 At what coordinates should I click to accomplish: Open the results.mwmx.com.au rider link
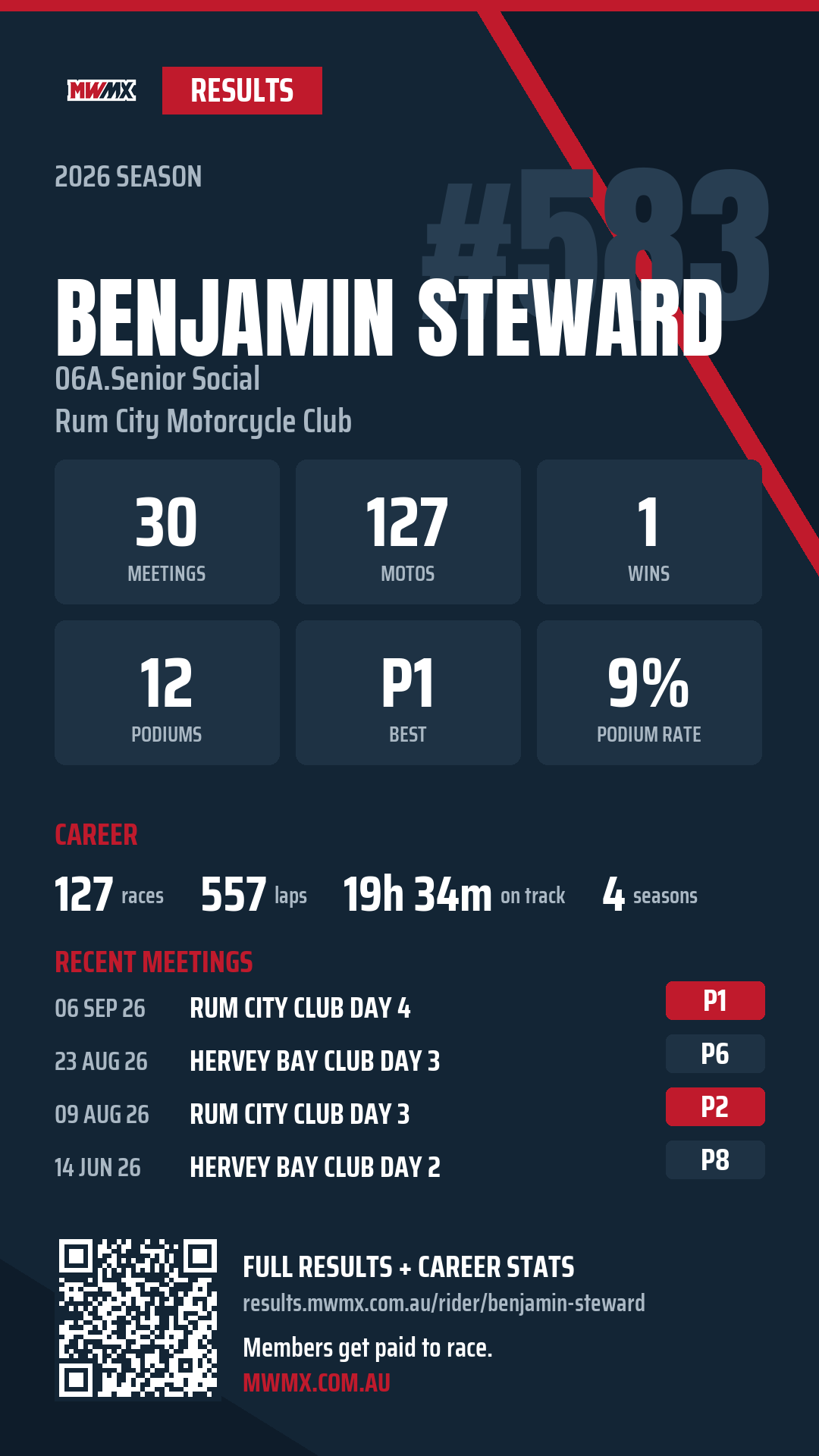(x=444, y=1303)
